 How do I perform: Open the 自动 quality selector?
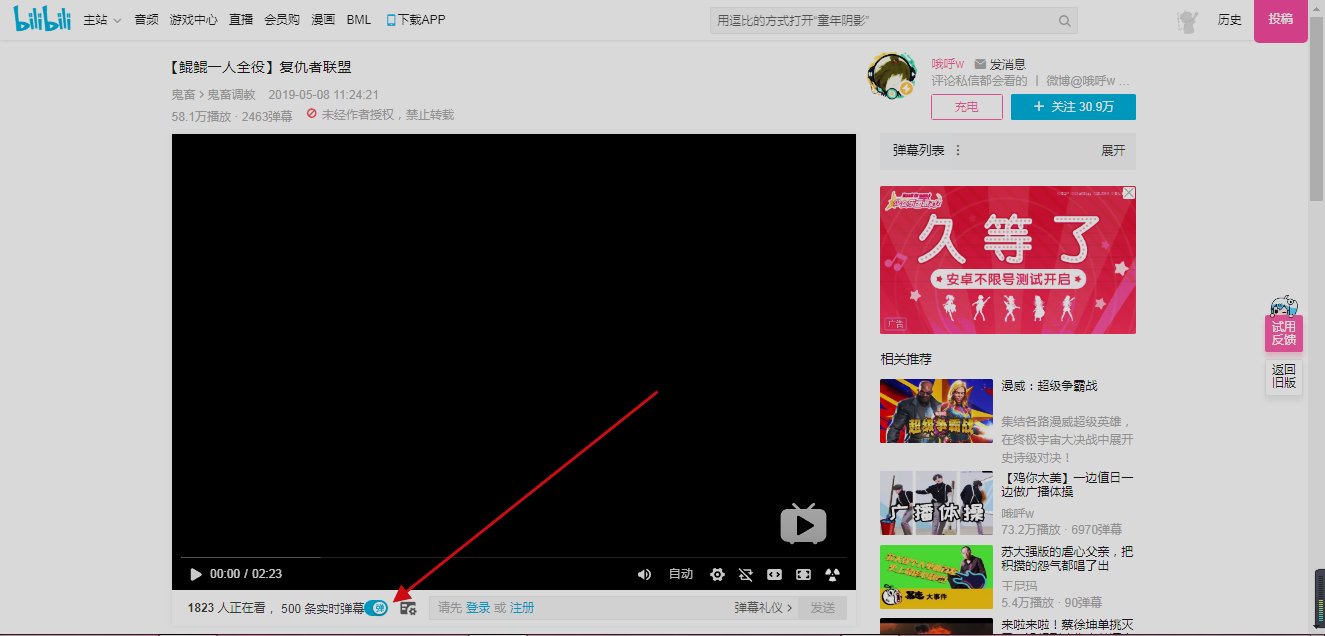coord(679,574)
